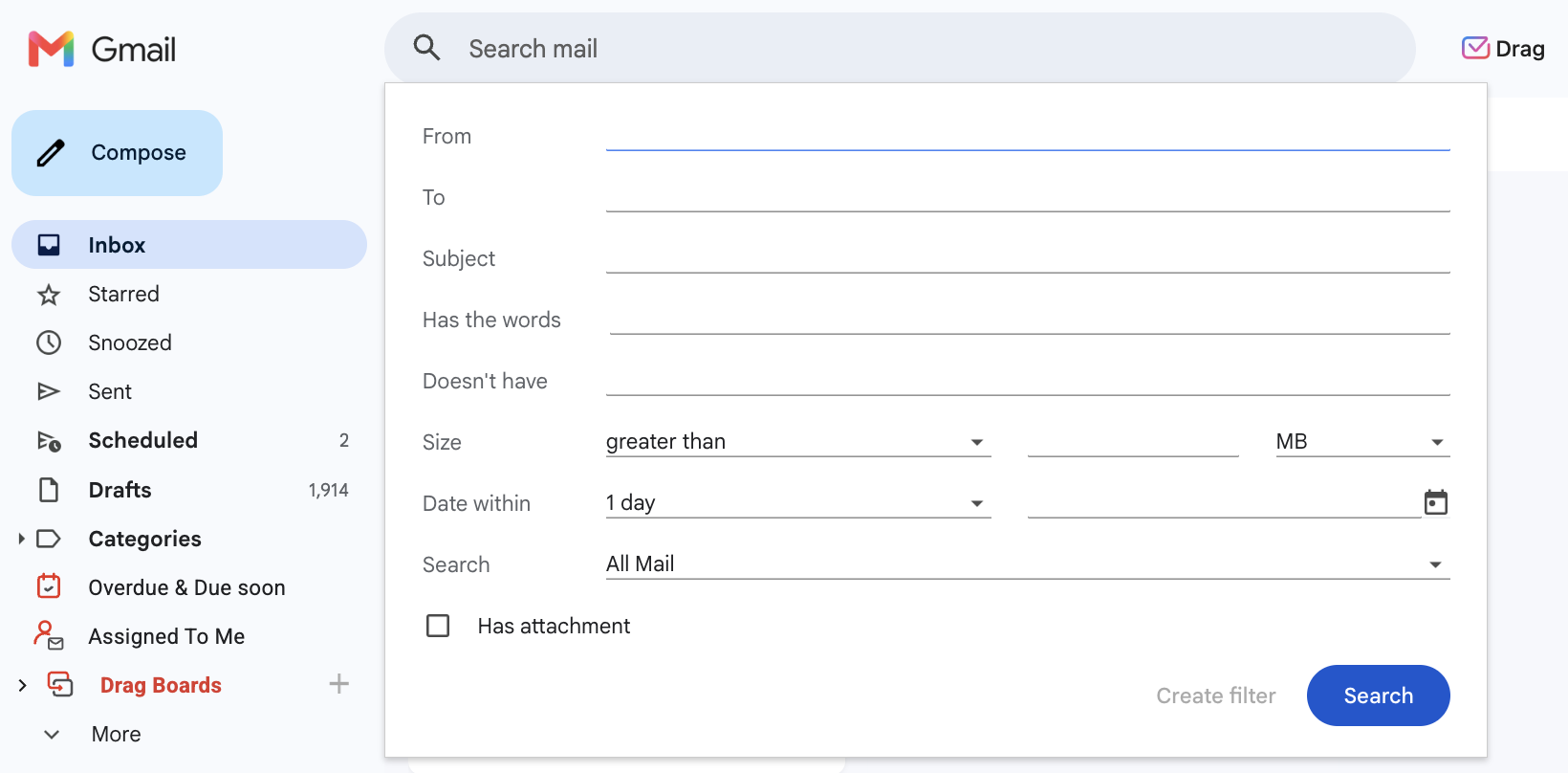Click the Has the words field
Viewport: 1568px width, 773px height.
coord(1030,320)
